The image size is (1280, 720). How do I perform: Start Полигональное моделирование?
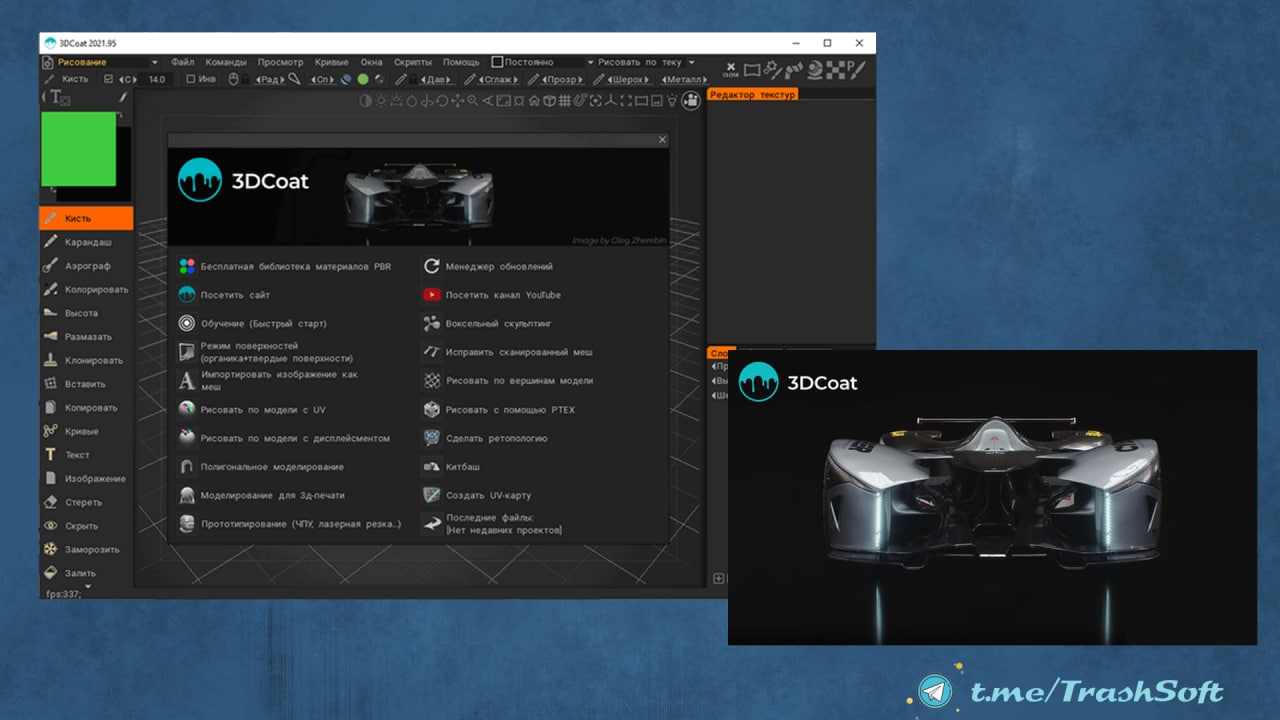[x=261, y=467]
